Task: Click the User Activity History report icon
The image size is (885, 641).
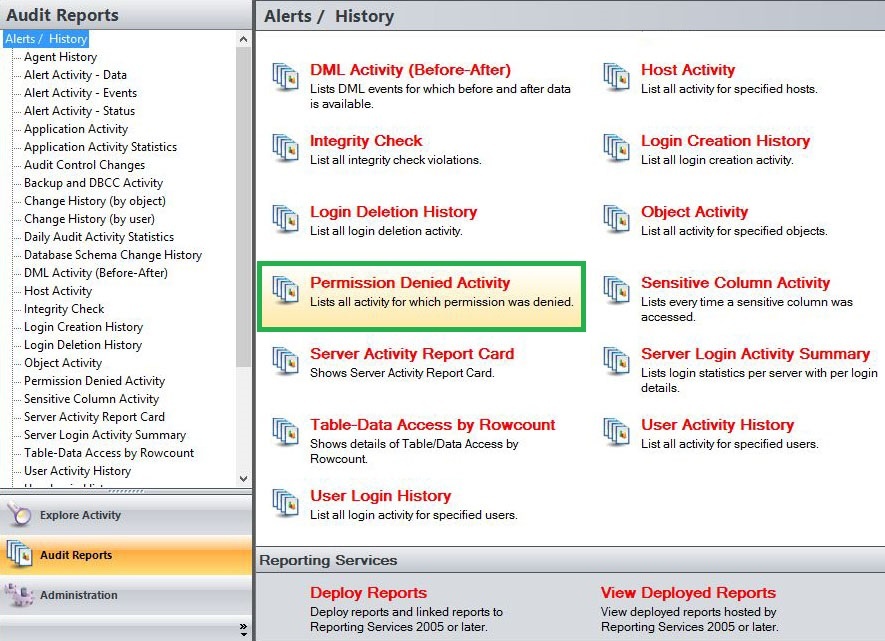Action: pyautogui.click(x=616, y=432)
